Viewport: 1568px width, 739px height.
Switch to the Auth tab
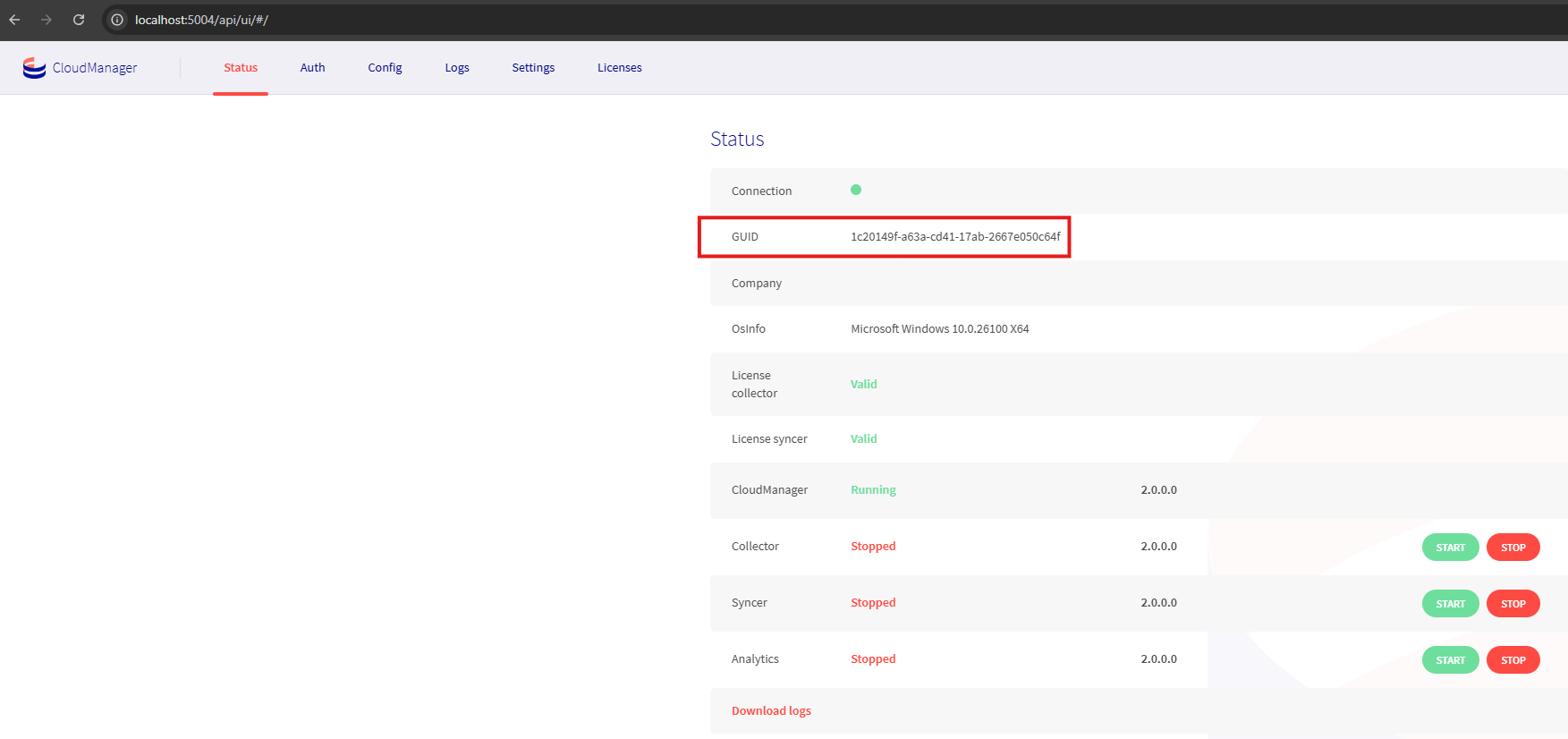tap(312, 68)
